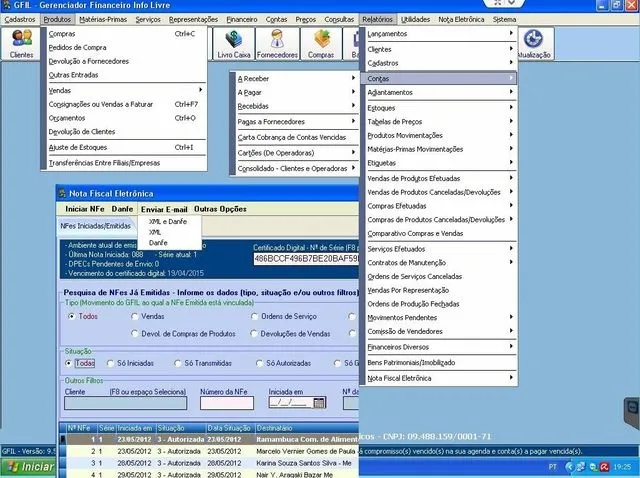Viewport: 640px width, 478px height.
Task: Click XML e Danfe under Enviar E-mail
Action: pyautogui.click(x=166, y=221)
